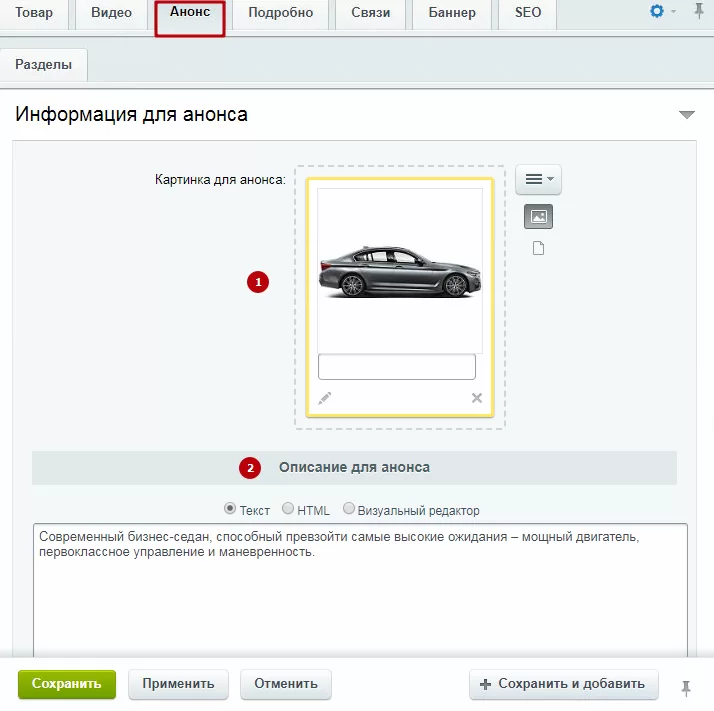
Task: Click the pencil edit icon under the car image
Action: [325, 398]
